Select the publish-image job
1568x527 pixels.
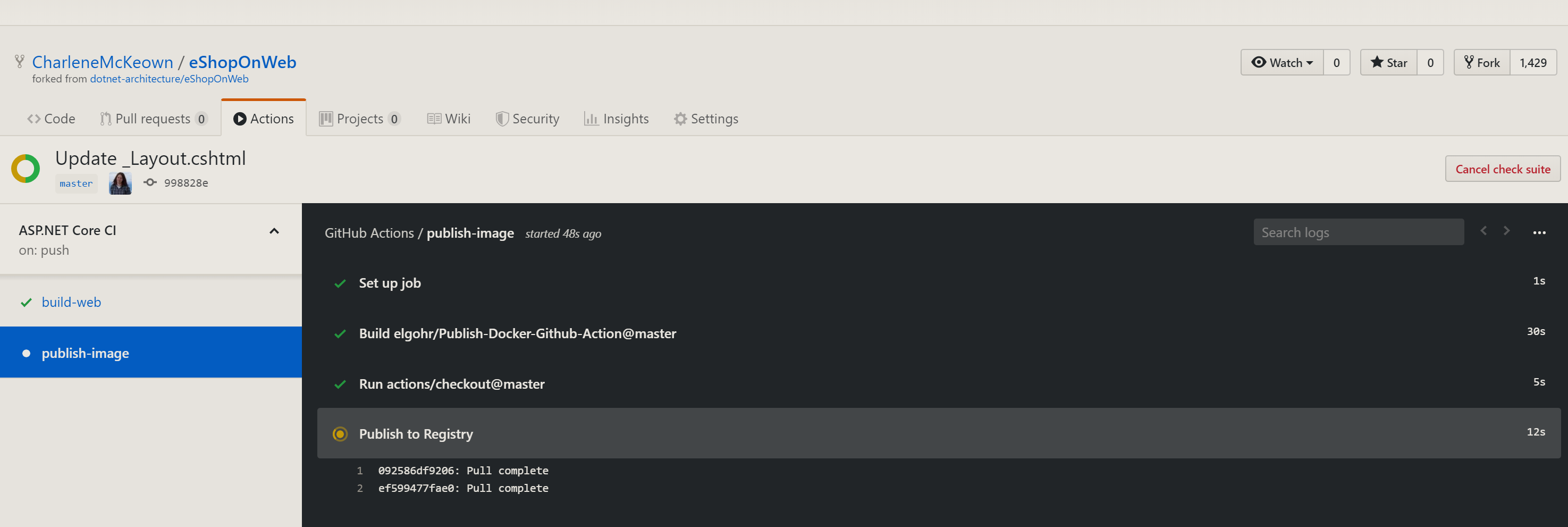(151, 353)
